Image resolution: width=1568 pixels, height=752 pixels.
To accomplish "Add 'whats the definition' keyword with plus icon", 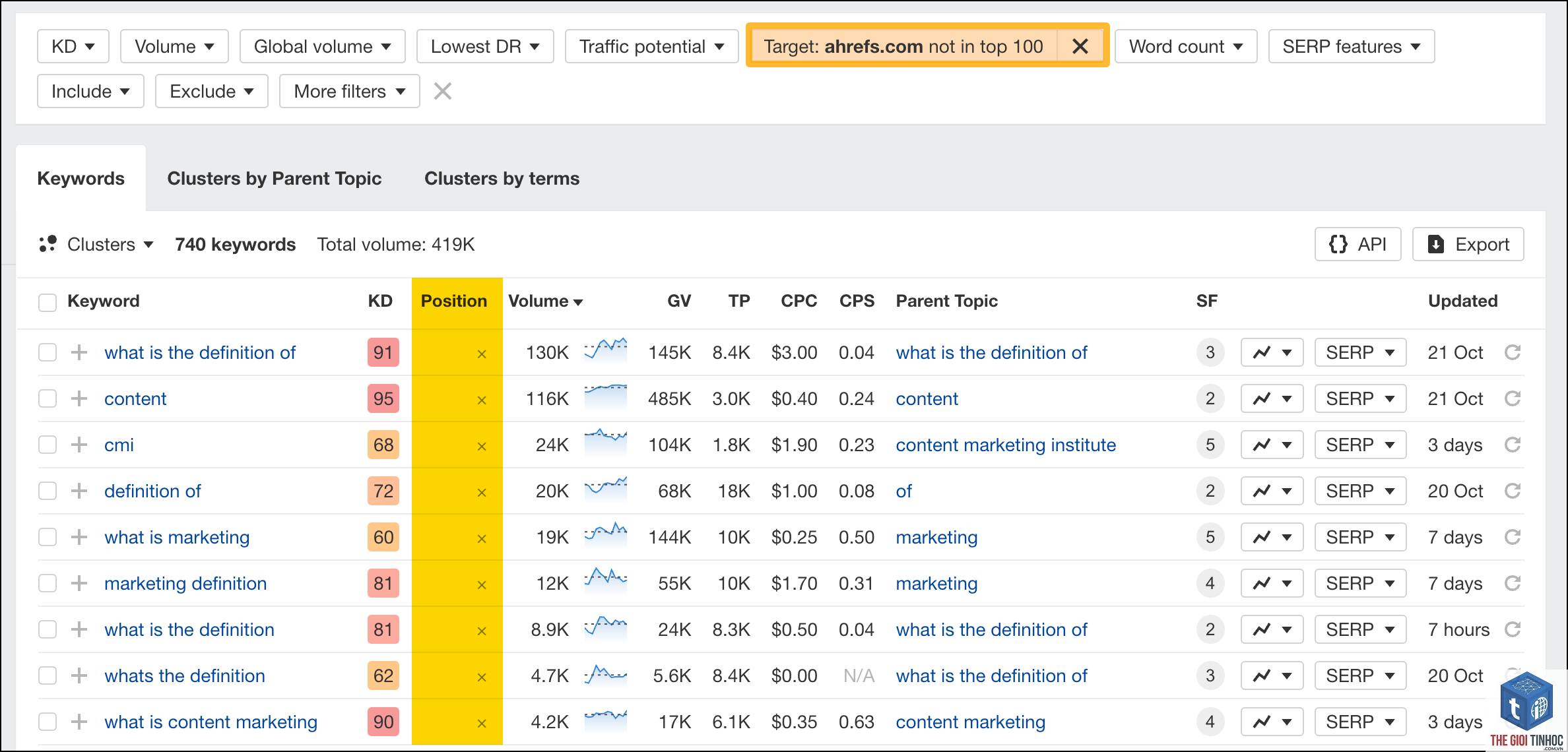I will (x=79, y=675).
